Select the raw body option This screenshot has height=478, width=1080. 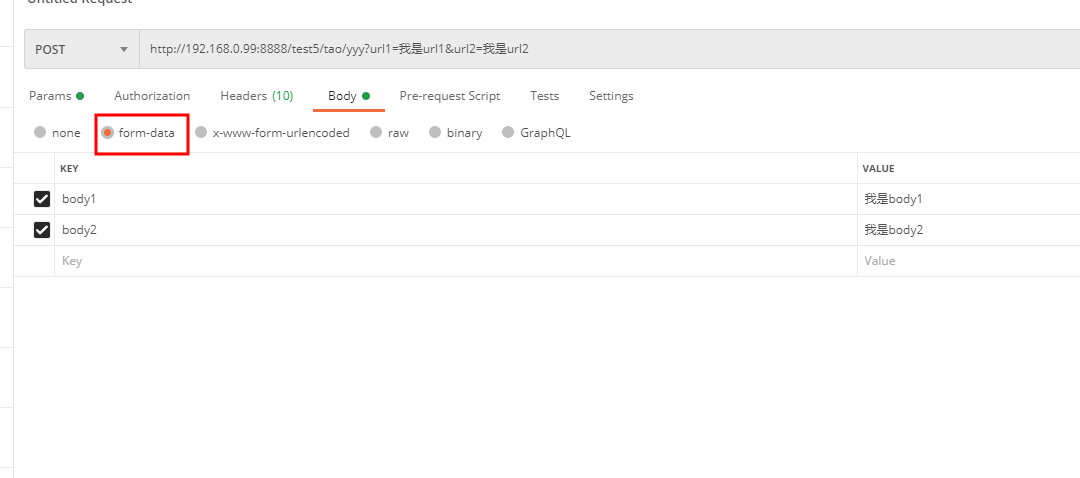coord(376,132)
